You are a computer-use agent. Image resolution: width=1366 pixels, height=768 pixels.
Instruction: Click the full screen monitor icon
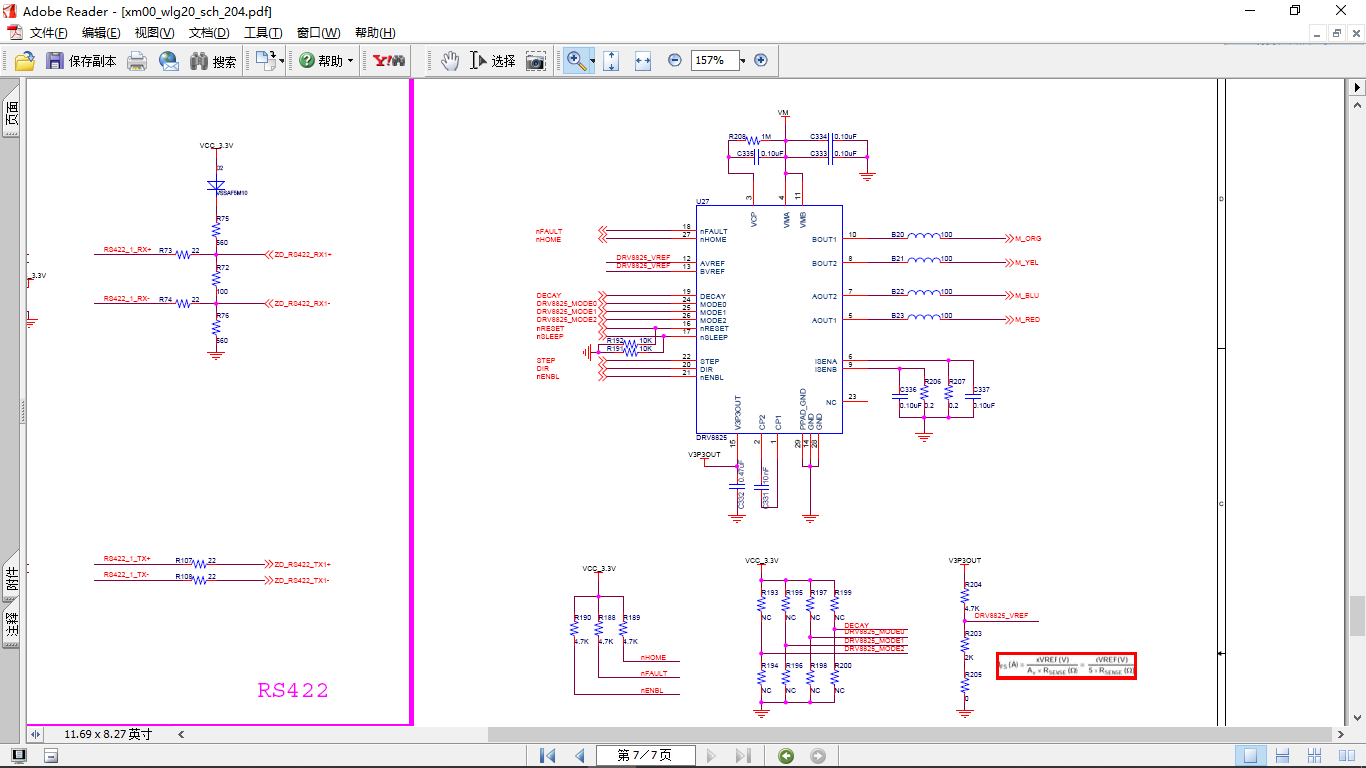(x=18, y=756)
